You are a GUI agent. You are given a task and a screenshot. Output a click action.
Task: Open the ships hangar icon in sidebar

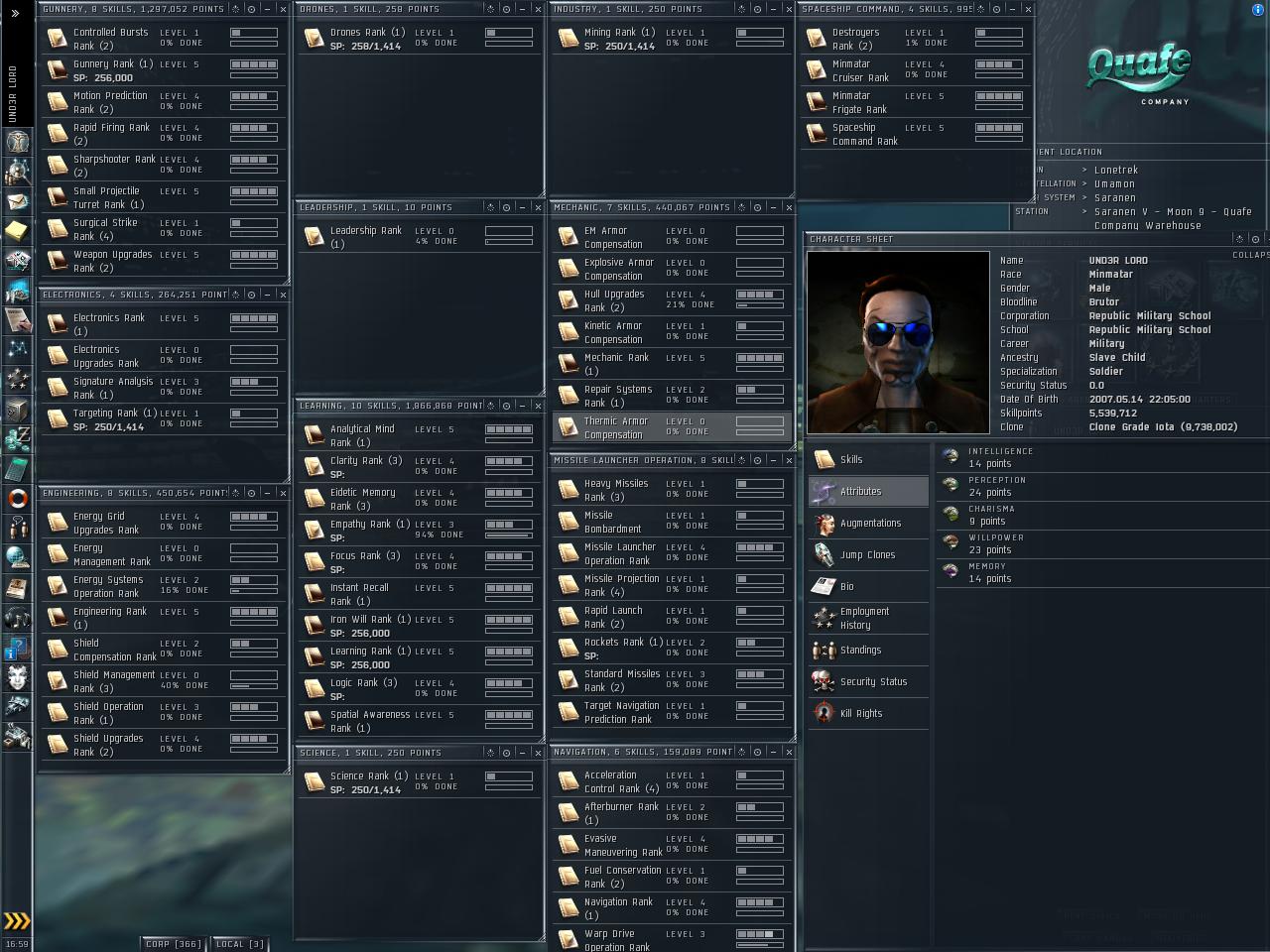(17, 707)
